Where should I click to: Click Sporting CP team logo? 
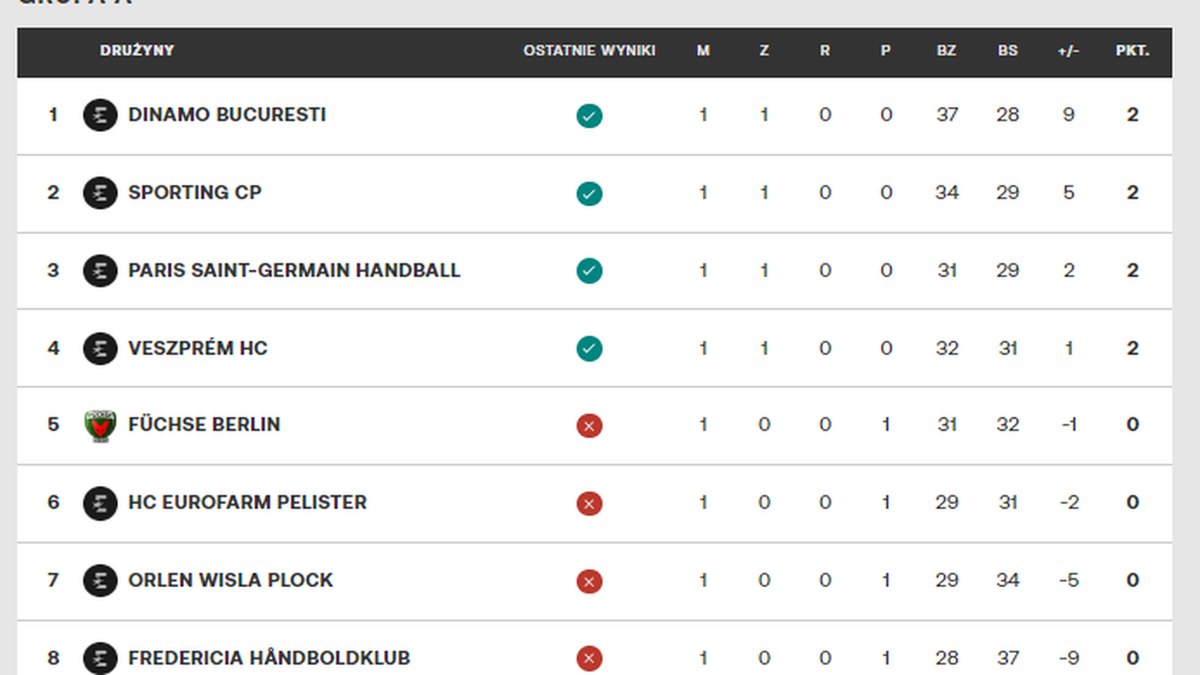100,193
